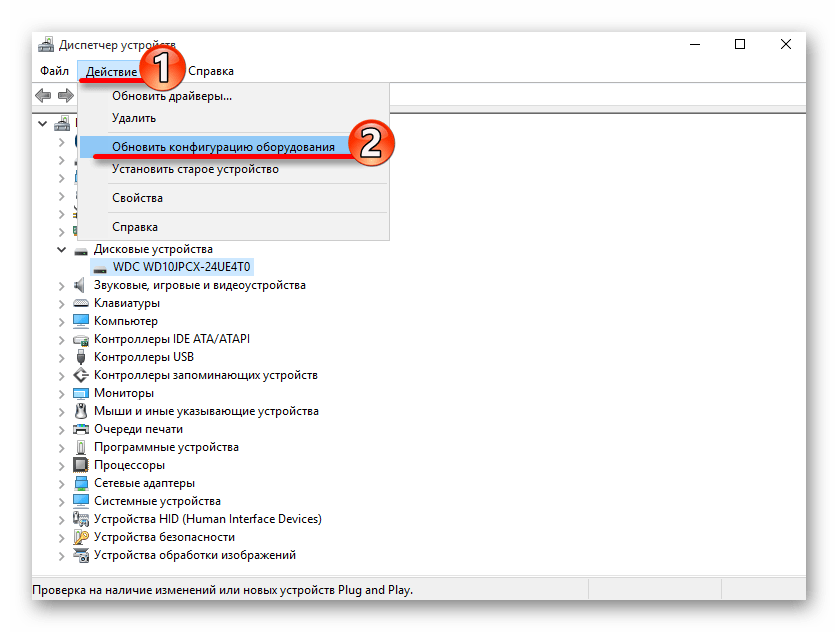Click the printer icon for Очереди печати

point(81,429)
